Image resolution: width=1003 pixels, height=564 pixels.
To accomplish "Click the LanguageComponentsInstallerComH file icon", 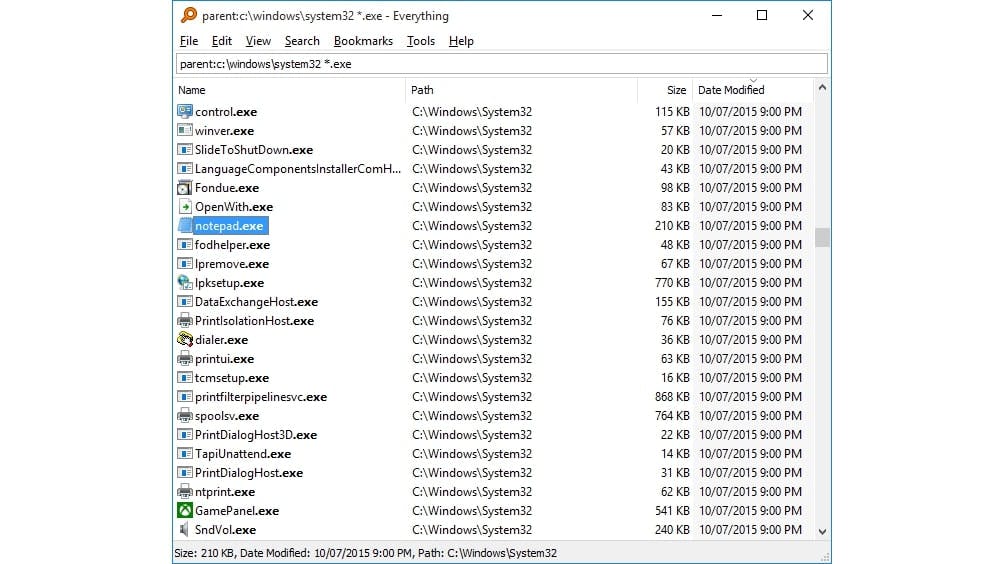I will [185, 169].
